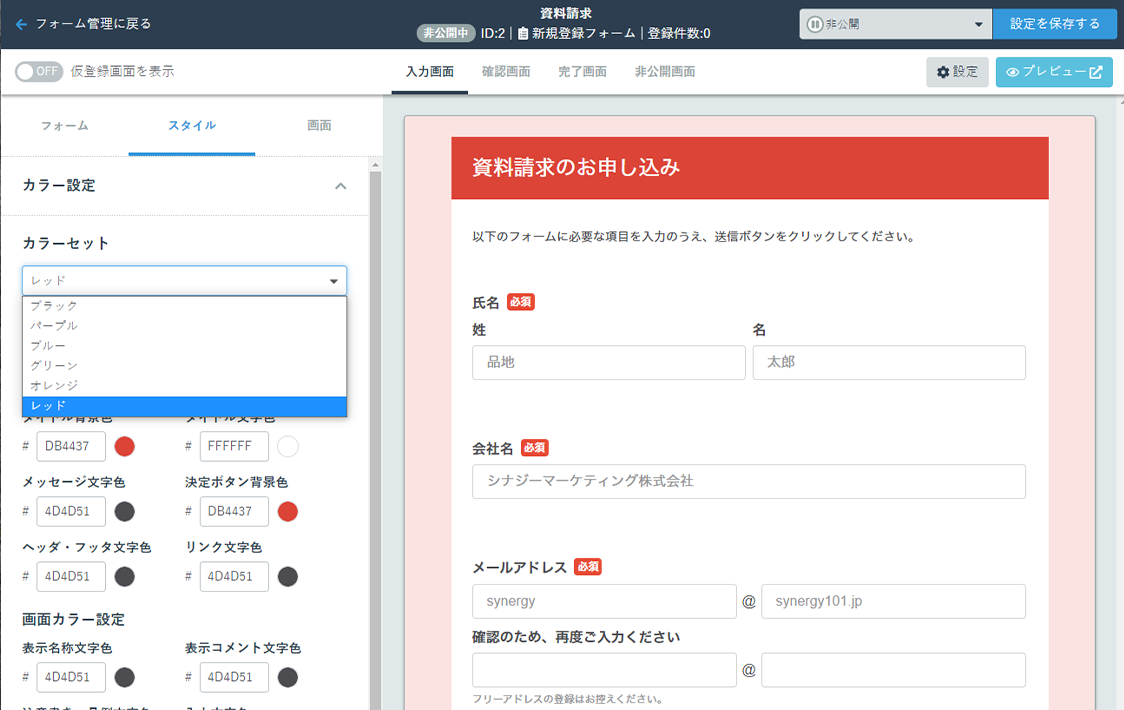Open the 非公開 status dropdown
1124x710 pixels.
[x=895, y=24]
